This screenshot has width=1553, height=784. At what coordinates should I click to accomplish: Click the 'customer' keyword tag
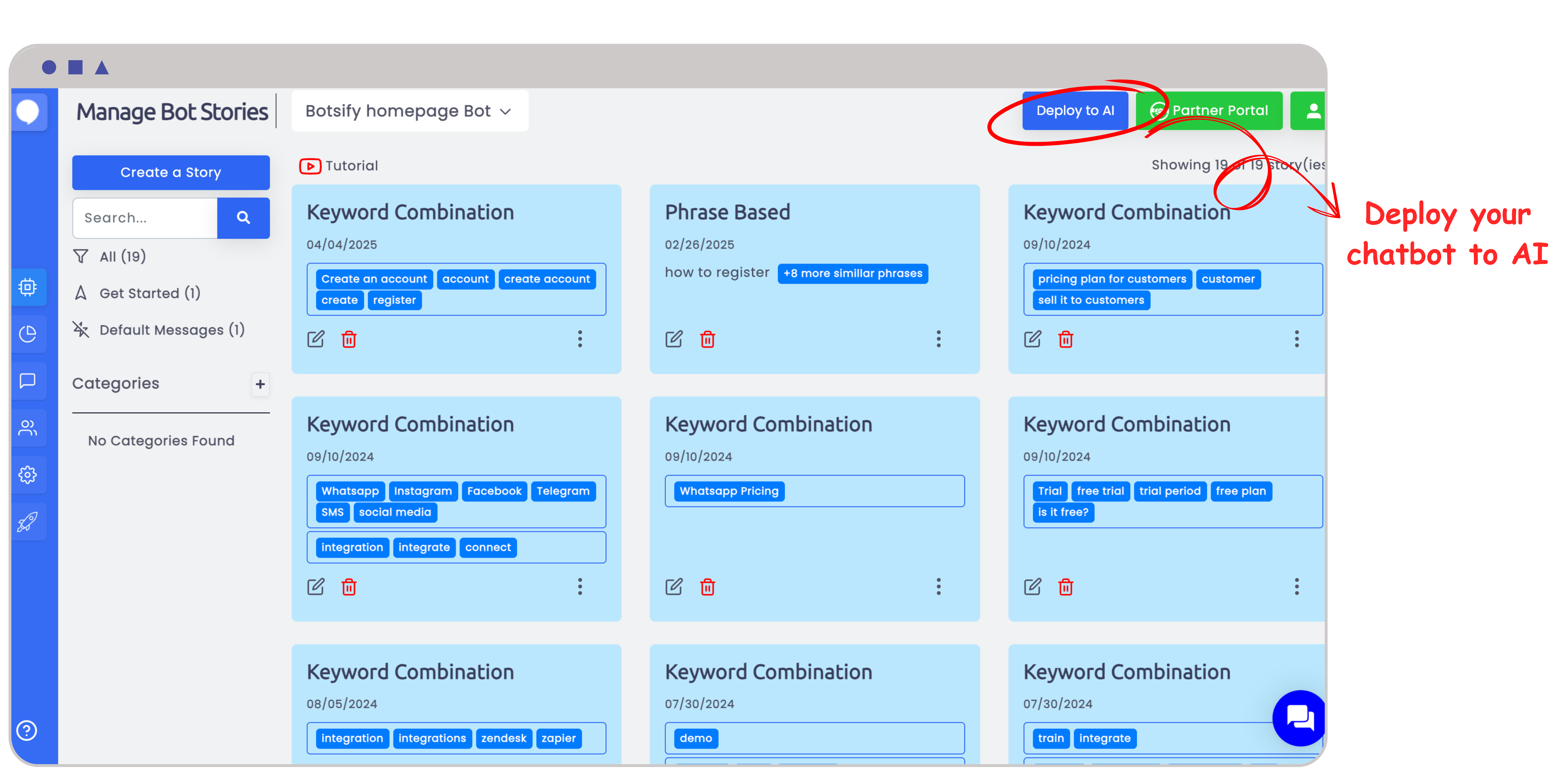pyautogui.click(x=1228, y=279)
